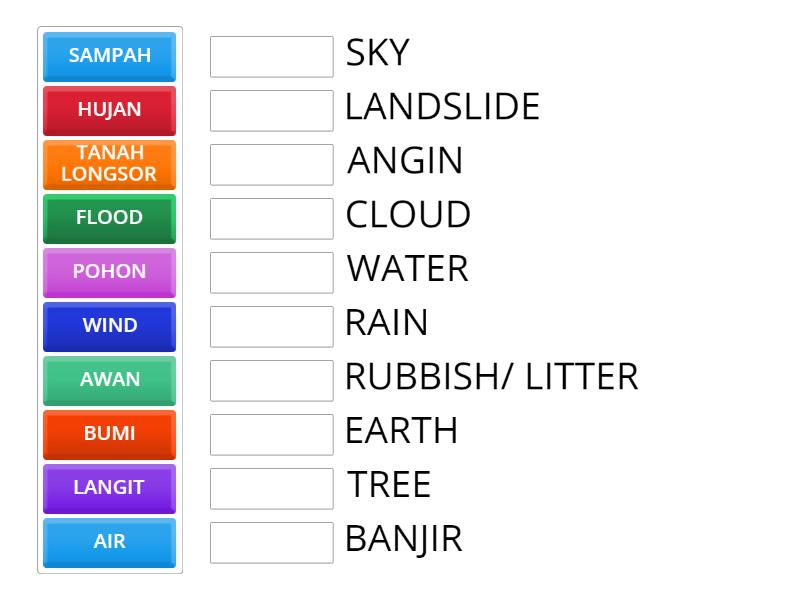This screenshot has width=800, height=600.
Task: Click the answer box beside ANGIN
Action: [271, 165]
